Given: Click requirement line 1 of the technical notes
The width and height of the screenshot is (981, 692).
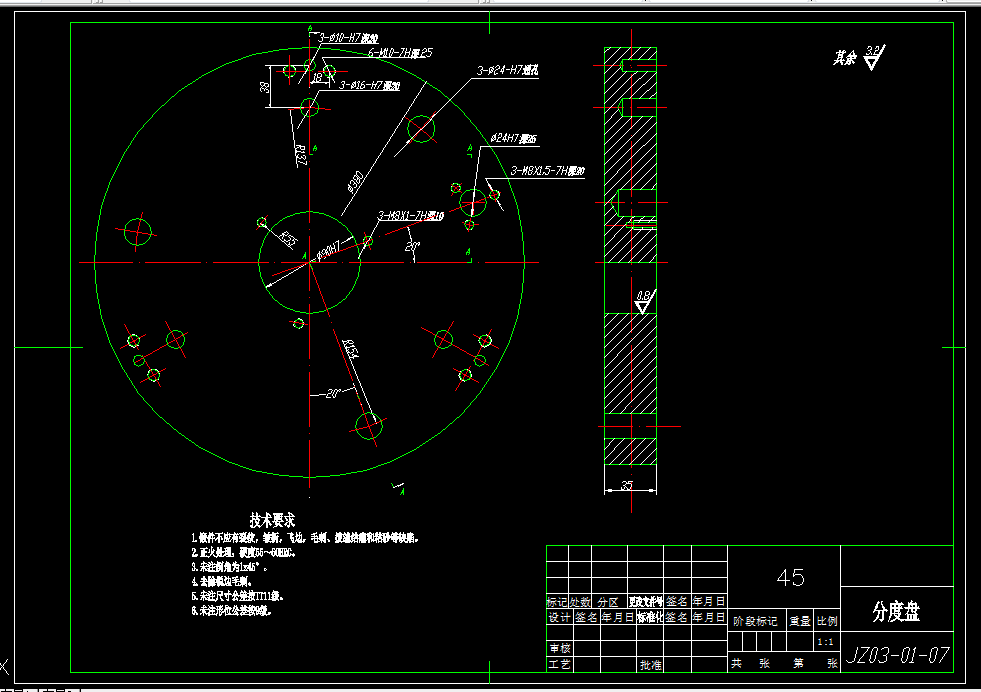Looking at the screenshot, I should 305,538.
